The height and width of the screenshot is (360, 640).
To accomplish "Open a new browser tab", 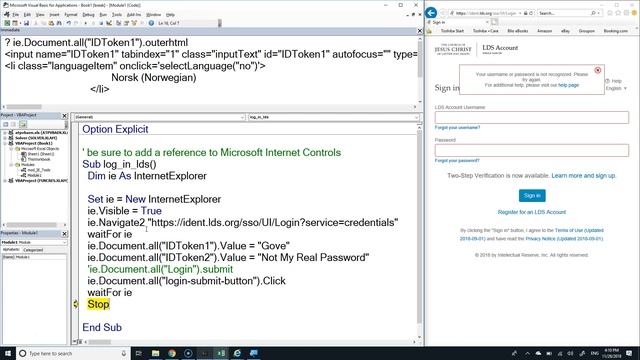I will [x=495, y=22].
